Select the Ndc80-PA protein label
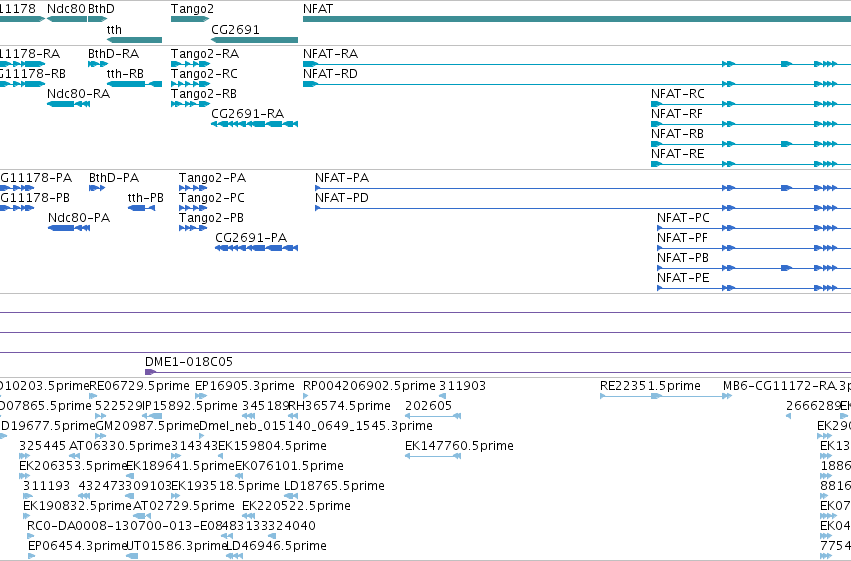Image resolution: width=851 pixels, height=561 pixels. 79,218
